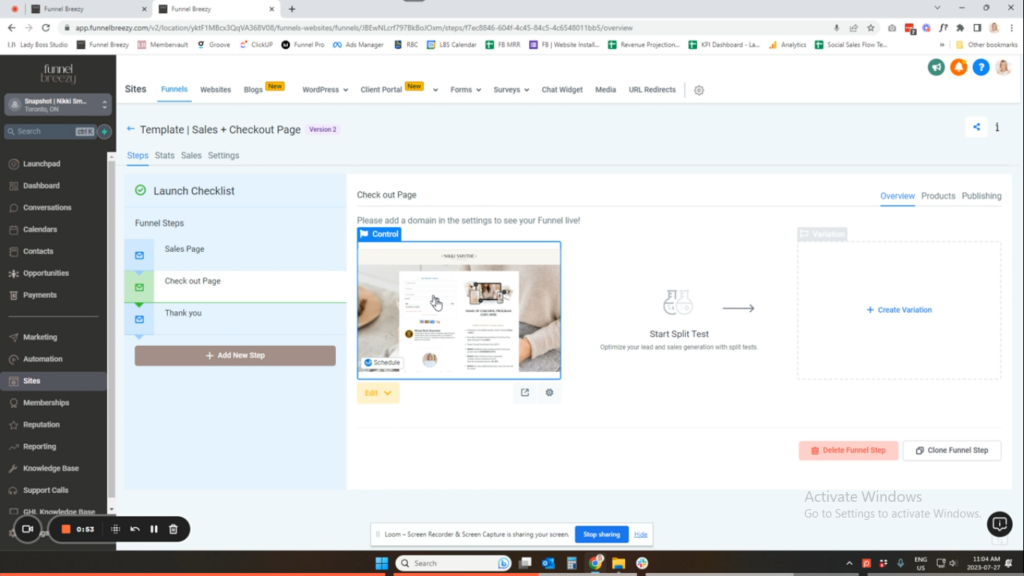Image resolution: width=1024 pixels, height=576 pixels.
Task: Click the Sites settings gear after URL Redirects
Action: pyautogui.click(x=699, y=90)
